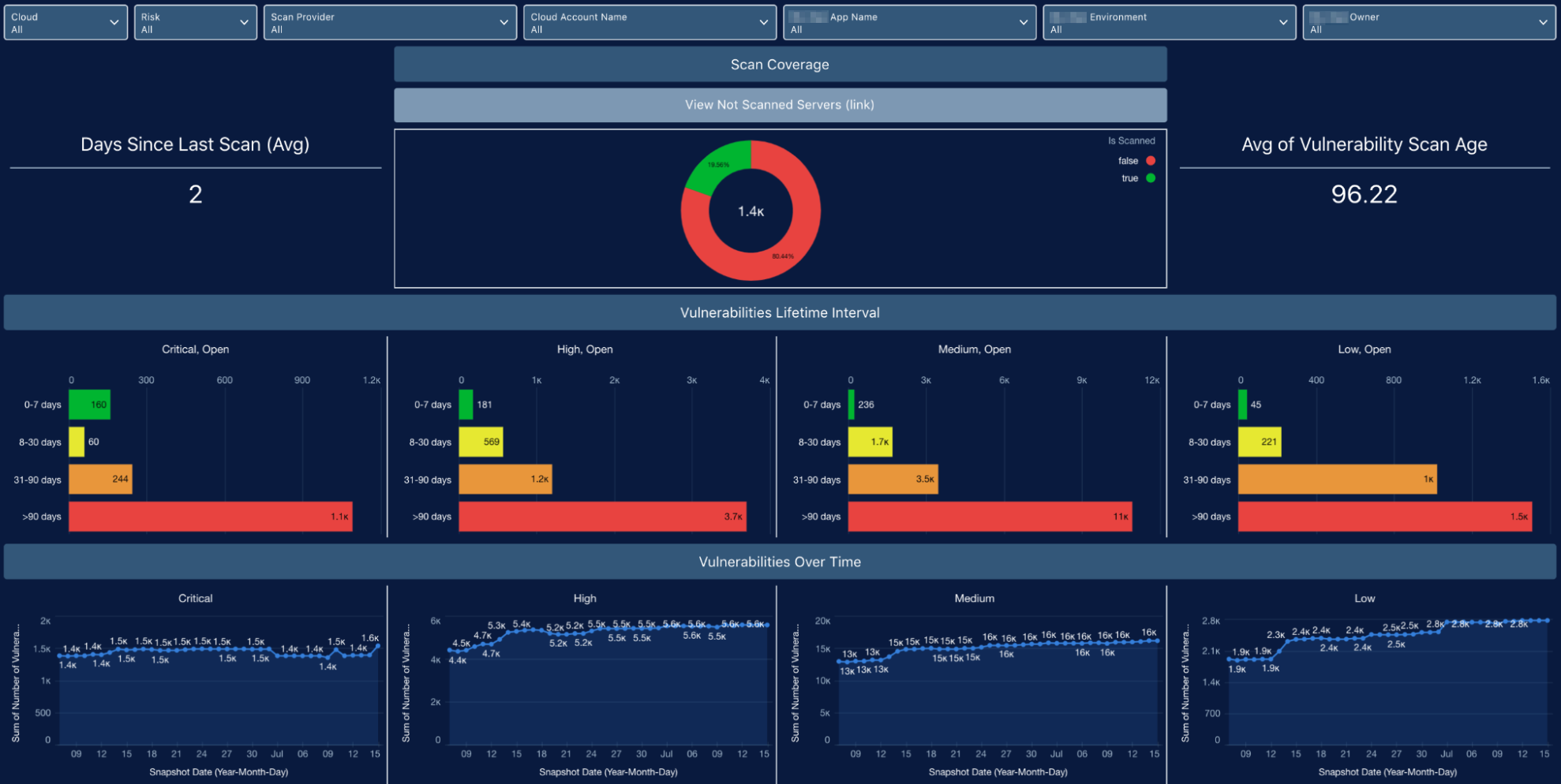Open the Cloud Account Name dropdown
Viewport: 1561px width, 784px height.
649,22
